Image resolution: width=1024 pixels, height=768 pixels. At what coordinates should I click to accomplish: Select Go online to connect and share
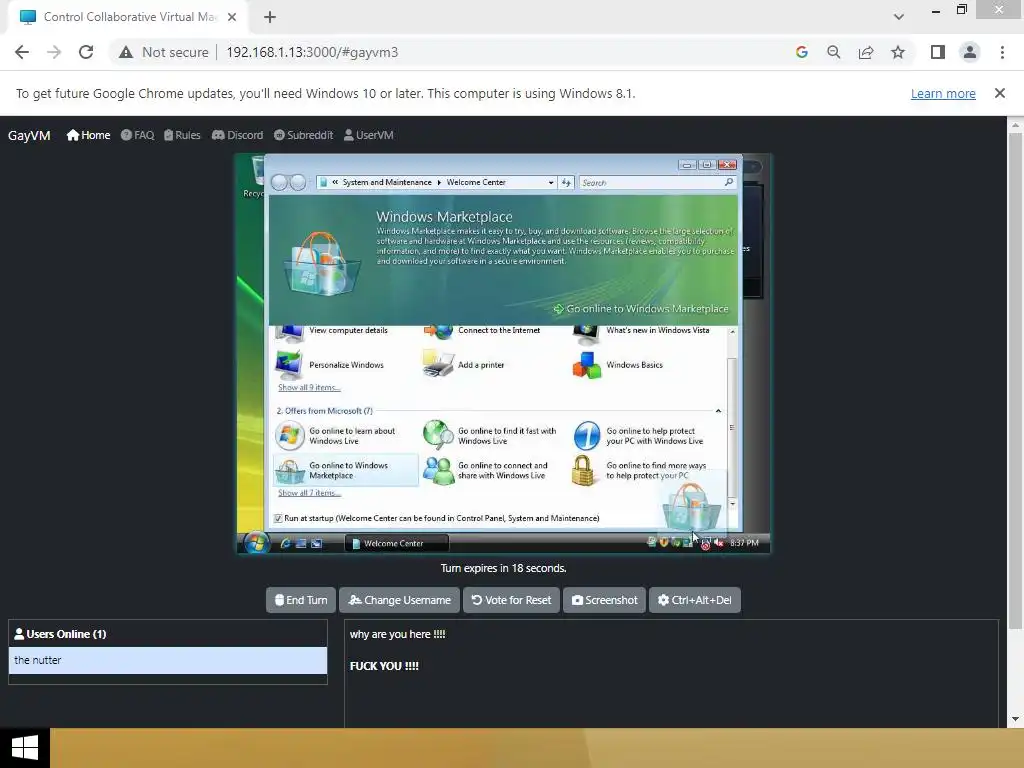pos(485,470)
